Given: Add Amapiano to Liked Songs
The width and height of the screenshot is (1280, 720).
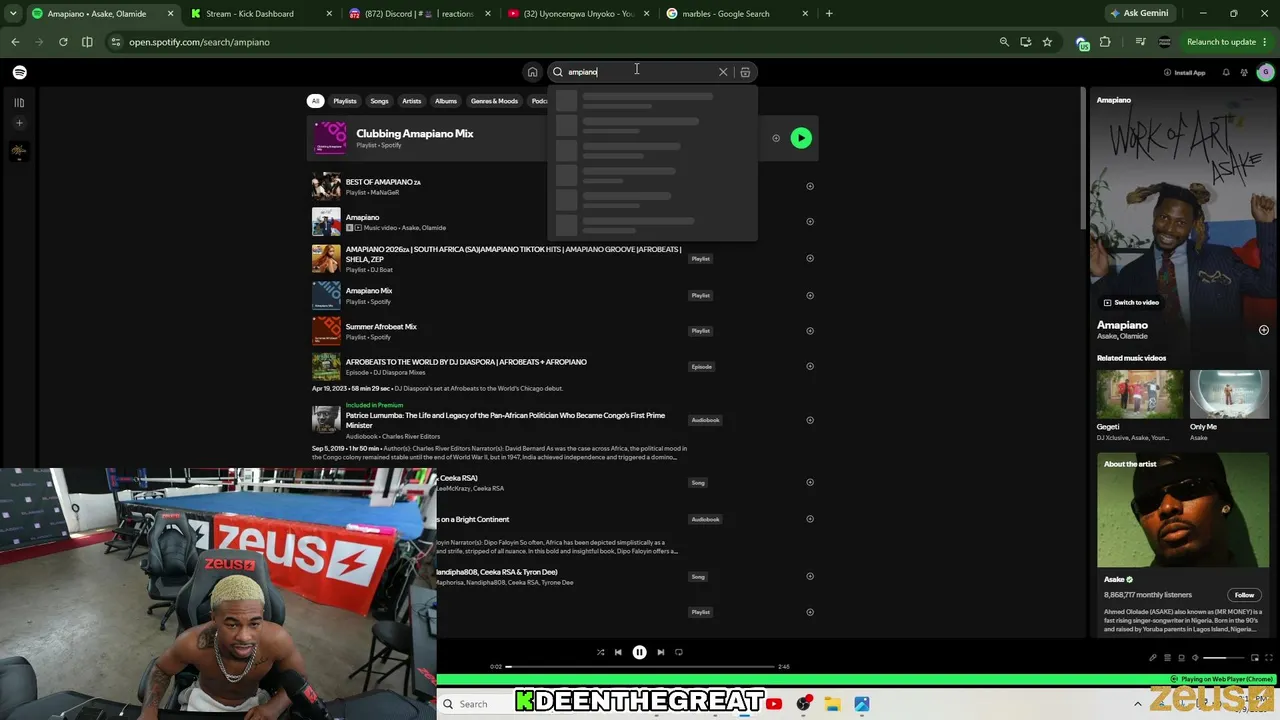Looking at the screenshot, I should click(1264, 330).
